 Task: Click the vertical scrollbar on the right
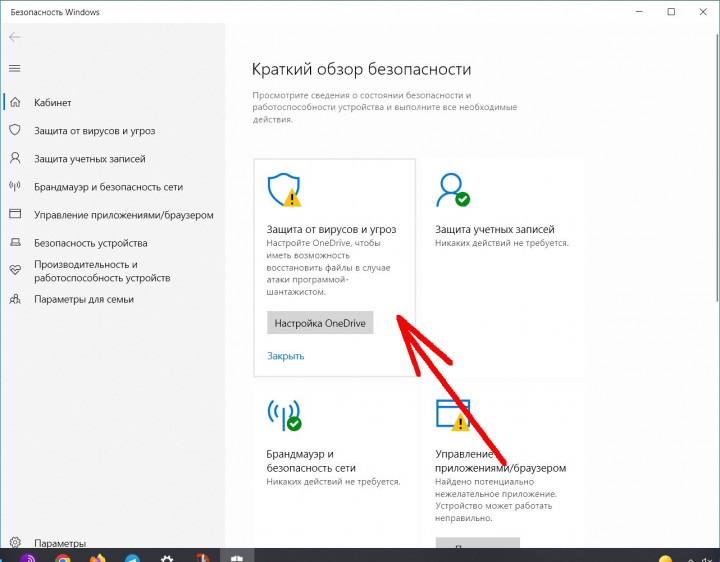tap(714, 200)
